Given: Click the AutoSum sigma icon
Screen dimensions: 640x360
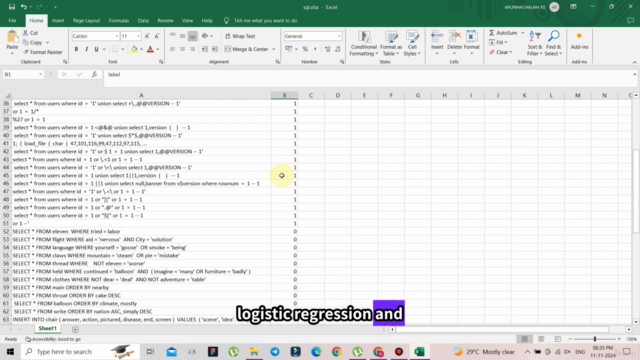Looking at the screenshot, I should point(492,33).
